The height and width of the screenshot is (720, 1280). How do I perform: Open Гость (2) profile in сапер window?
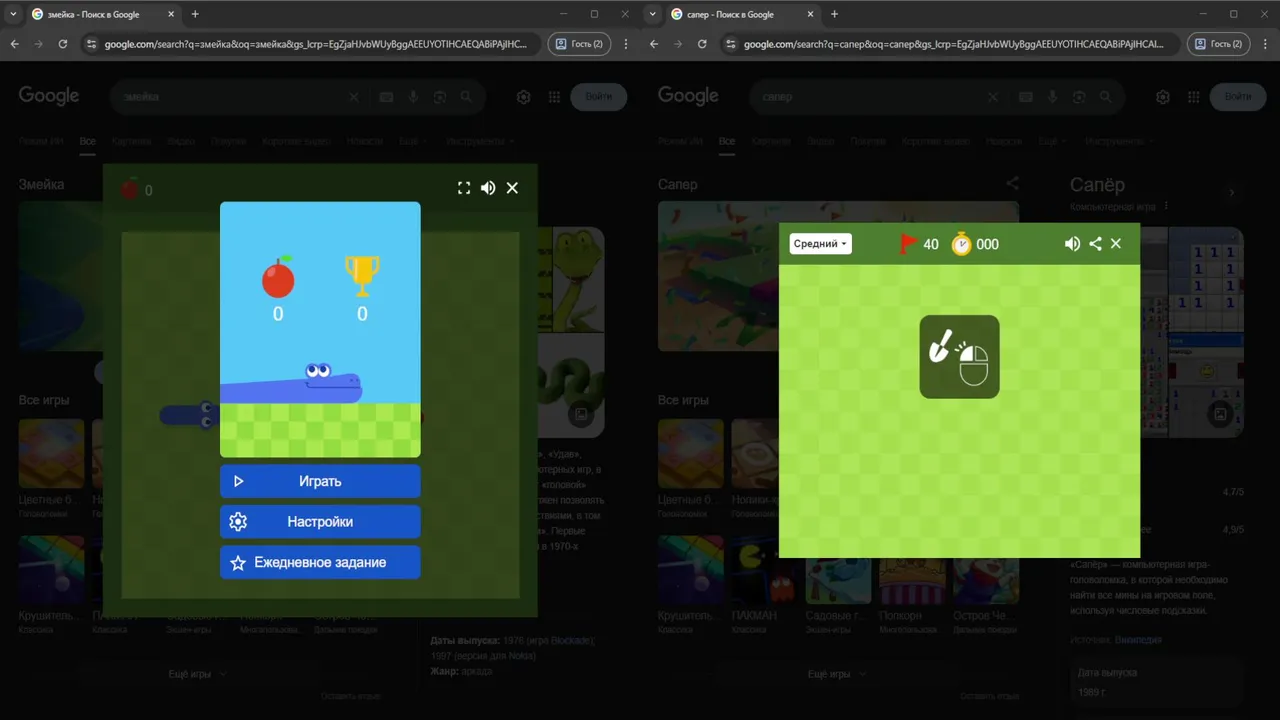(1218, 44)
